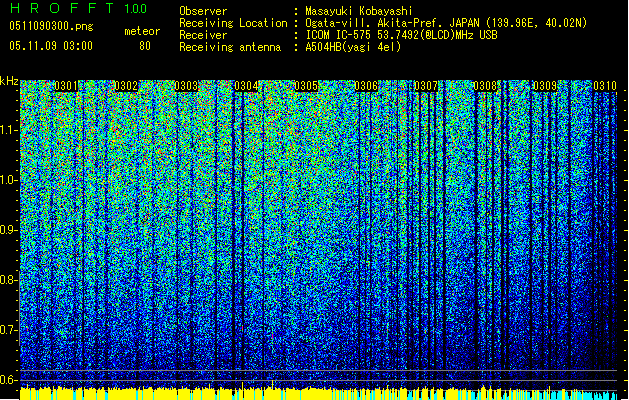Click the 1.0 kHz axis tick label

tap(9, 181)
